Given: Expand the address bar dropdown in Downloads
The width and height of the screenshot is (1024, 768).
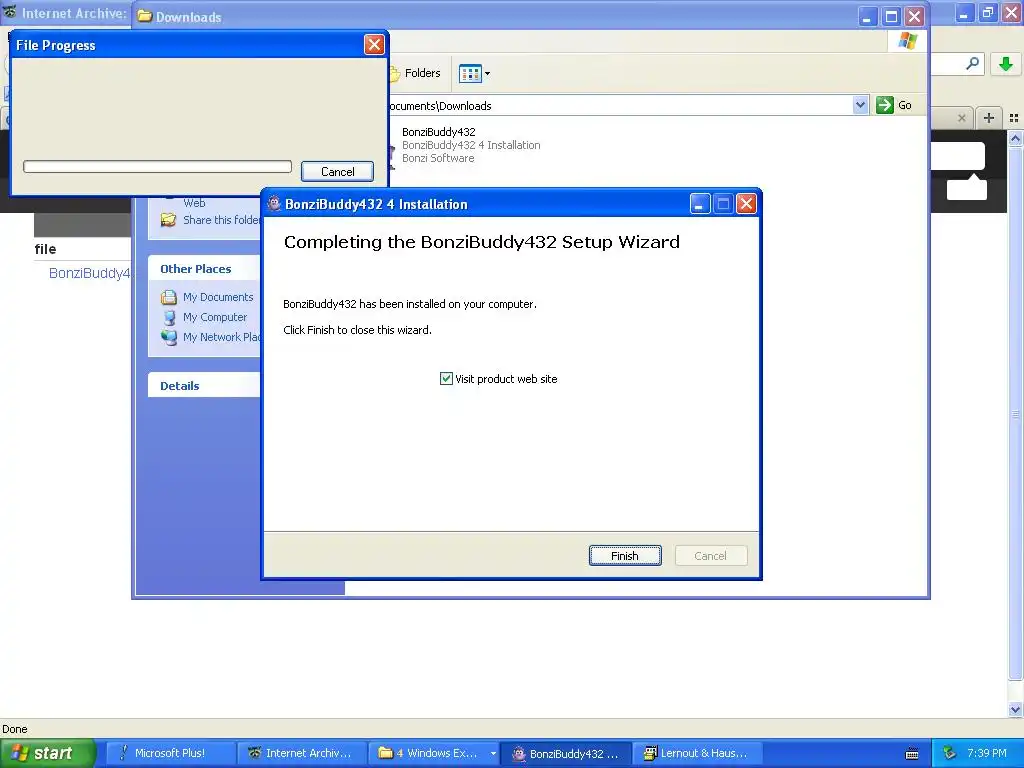Looking at the screenshot, I should [860, 105].
